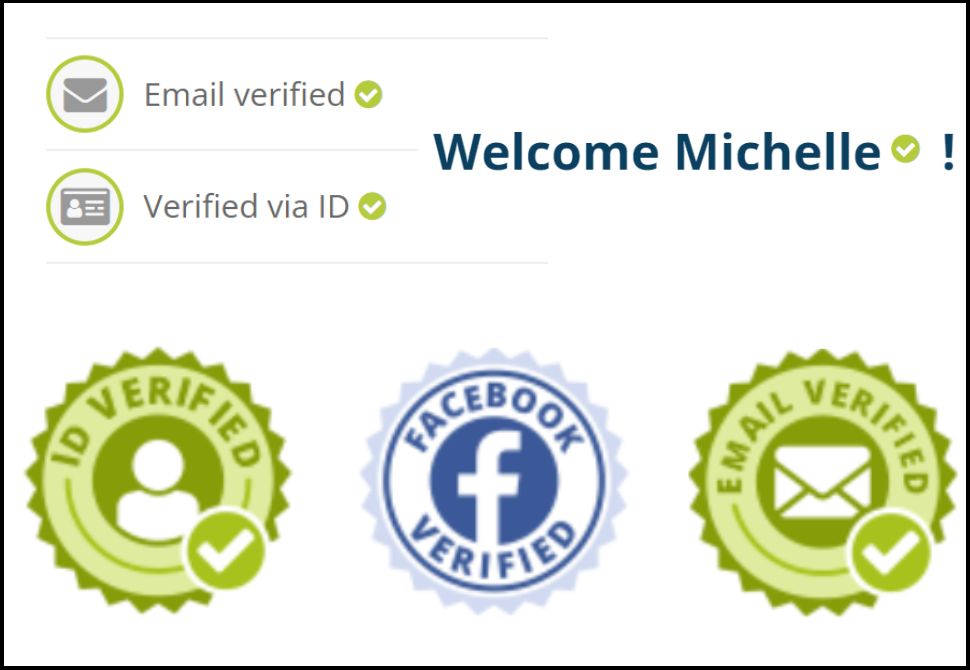Select the person silhouette in ID Verified badge
This screenshot has height=670, width=970.
tap(158, 489)
